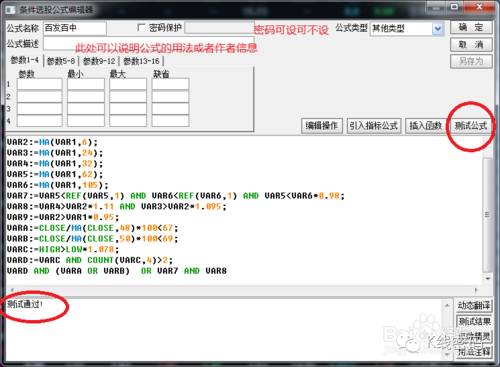
Task: Click row 4 最大 value field
Action: tap(128, 121)
